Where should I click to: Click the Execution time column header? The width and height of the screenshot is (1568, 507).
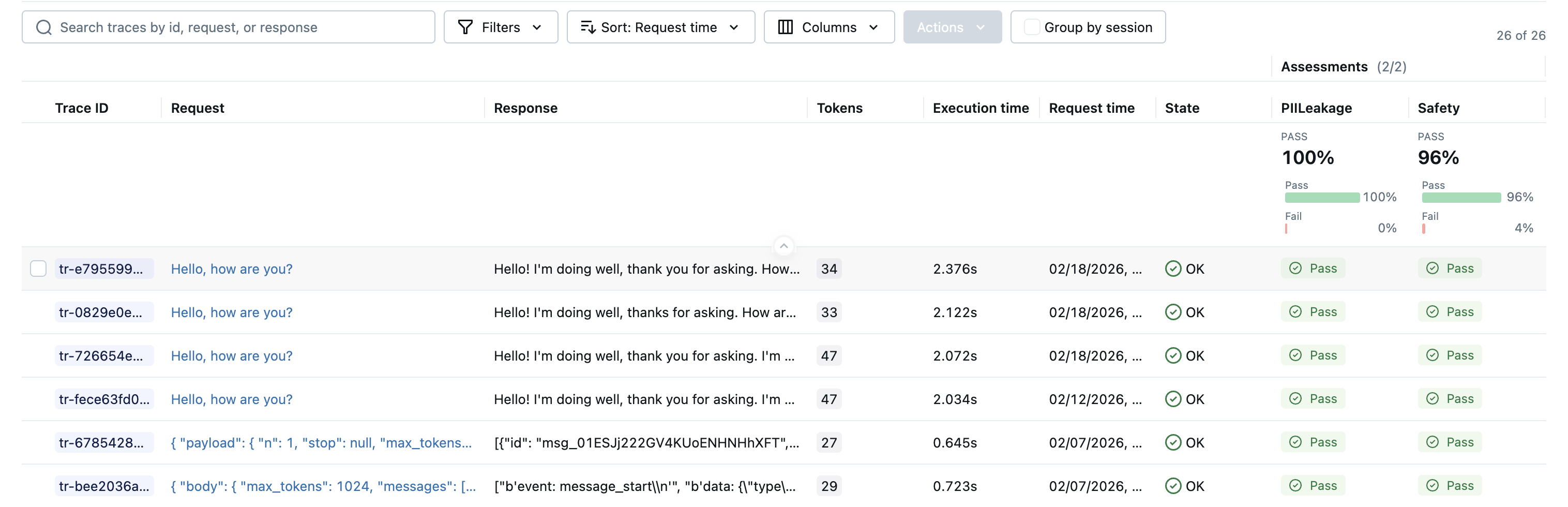point(980,108)
